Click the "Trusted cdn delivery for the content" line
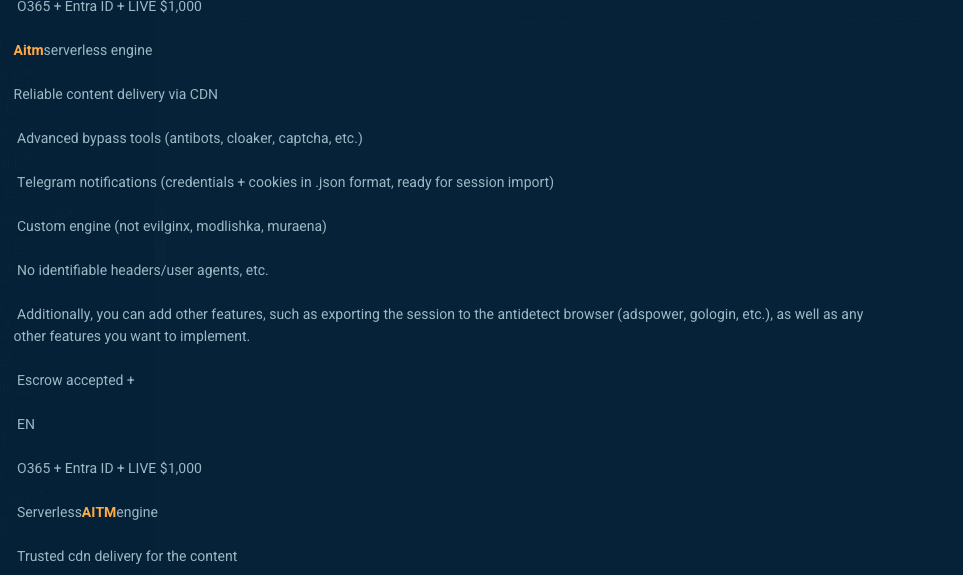This screenshot has width=963, height=575. click(127, 557)
